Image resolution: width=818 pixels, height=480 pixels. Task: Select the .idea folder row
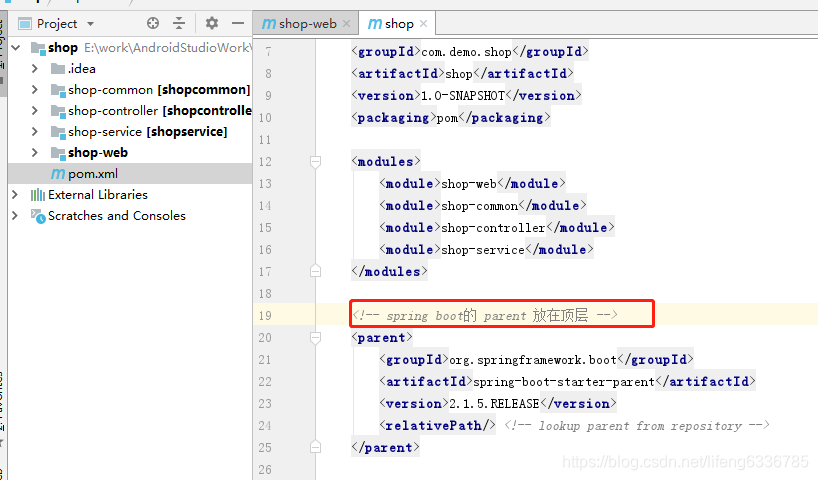[x=130, y=69]
